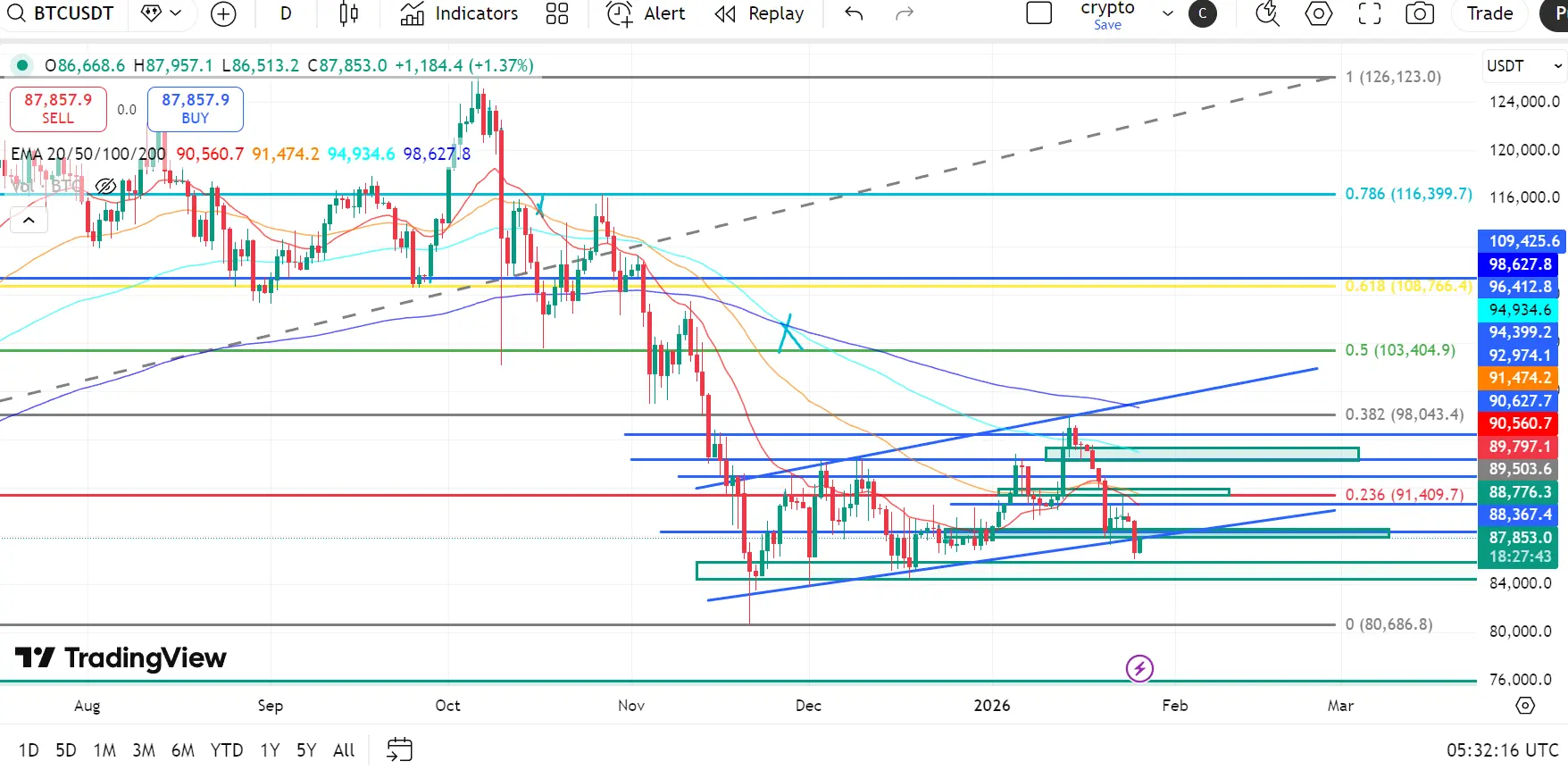Open the Trade panel button
1568x770 pixels.
1489,13
